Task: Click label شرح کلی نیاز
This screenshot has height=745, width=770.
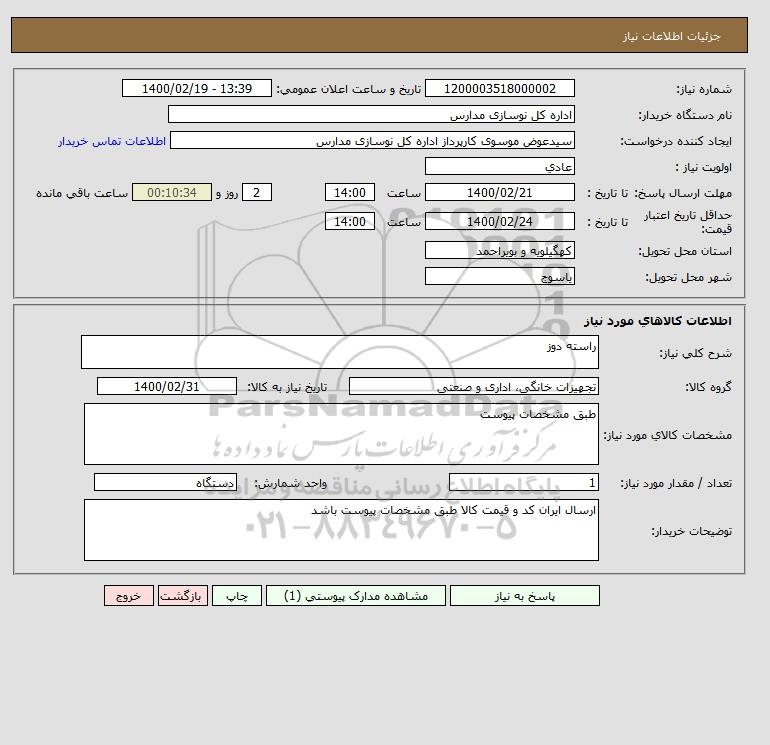Action: tap(695, 353)
